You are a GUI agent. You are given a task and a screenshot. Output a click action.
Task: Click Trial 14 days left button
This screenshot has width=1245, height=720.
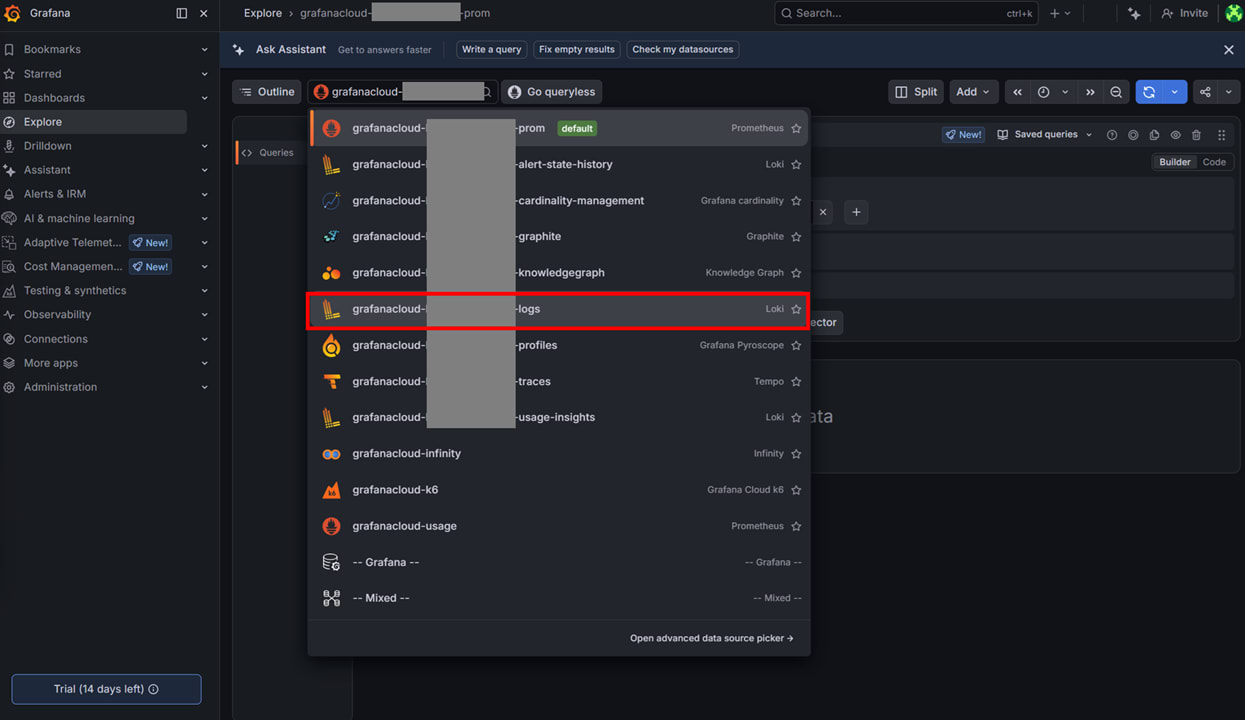tap(106, 689)
